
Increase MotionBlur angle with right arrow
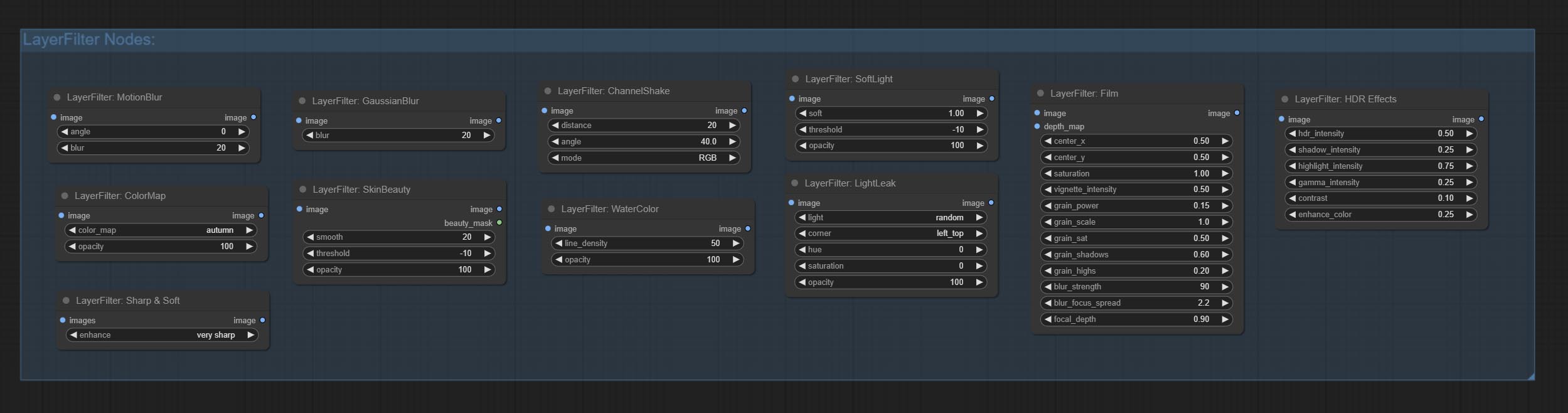pos(242,132)
